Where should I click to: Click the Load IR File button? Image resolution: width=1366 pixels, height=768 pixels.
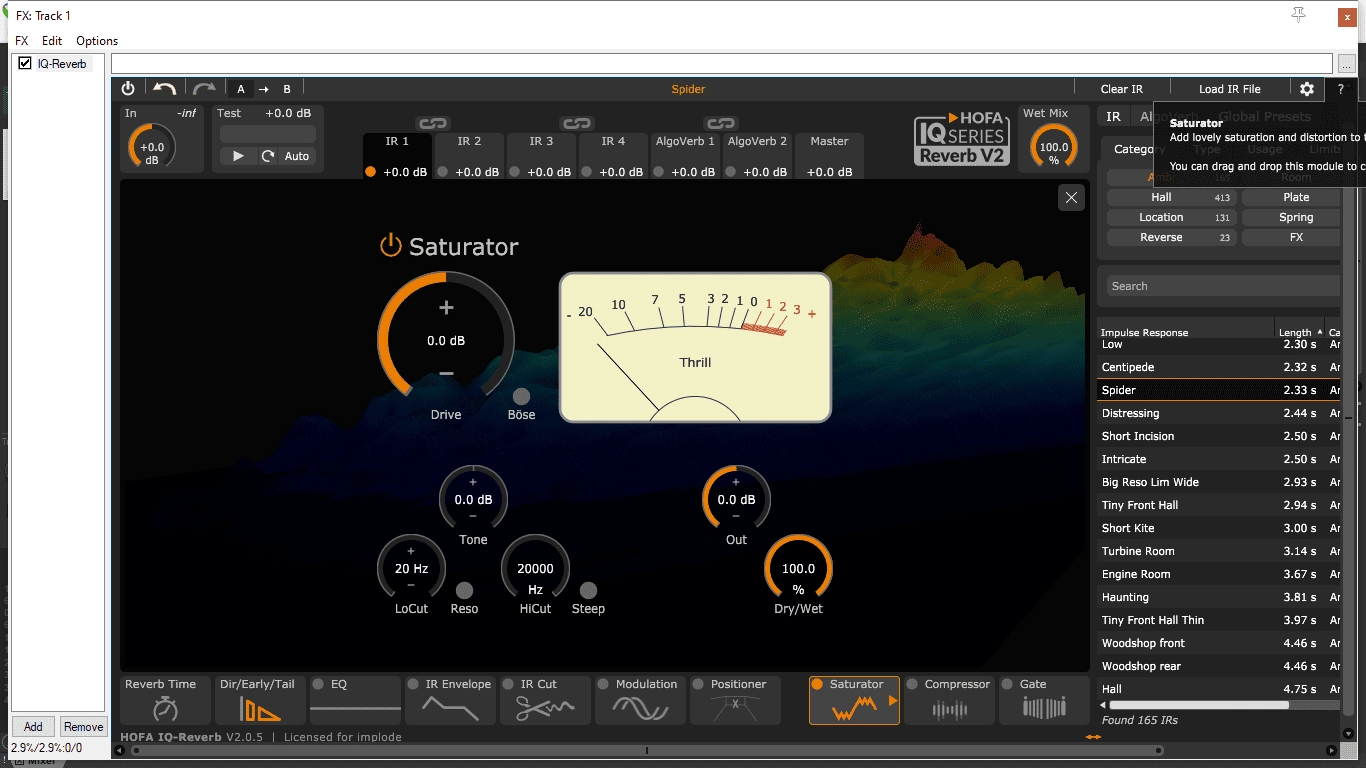[x=1230, y=89]
